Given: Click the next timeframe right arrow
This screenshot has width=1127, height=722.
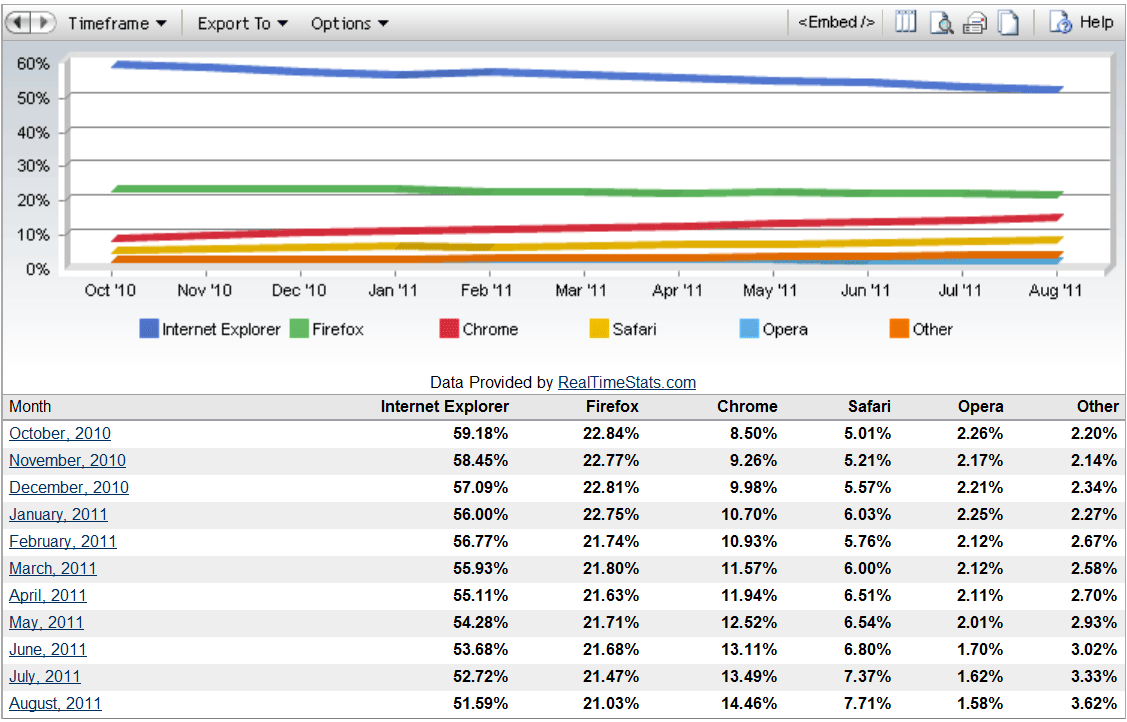Looking at the screenshot, I should pos(45,22).
